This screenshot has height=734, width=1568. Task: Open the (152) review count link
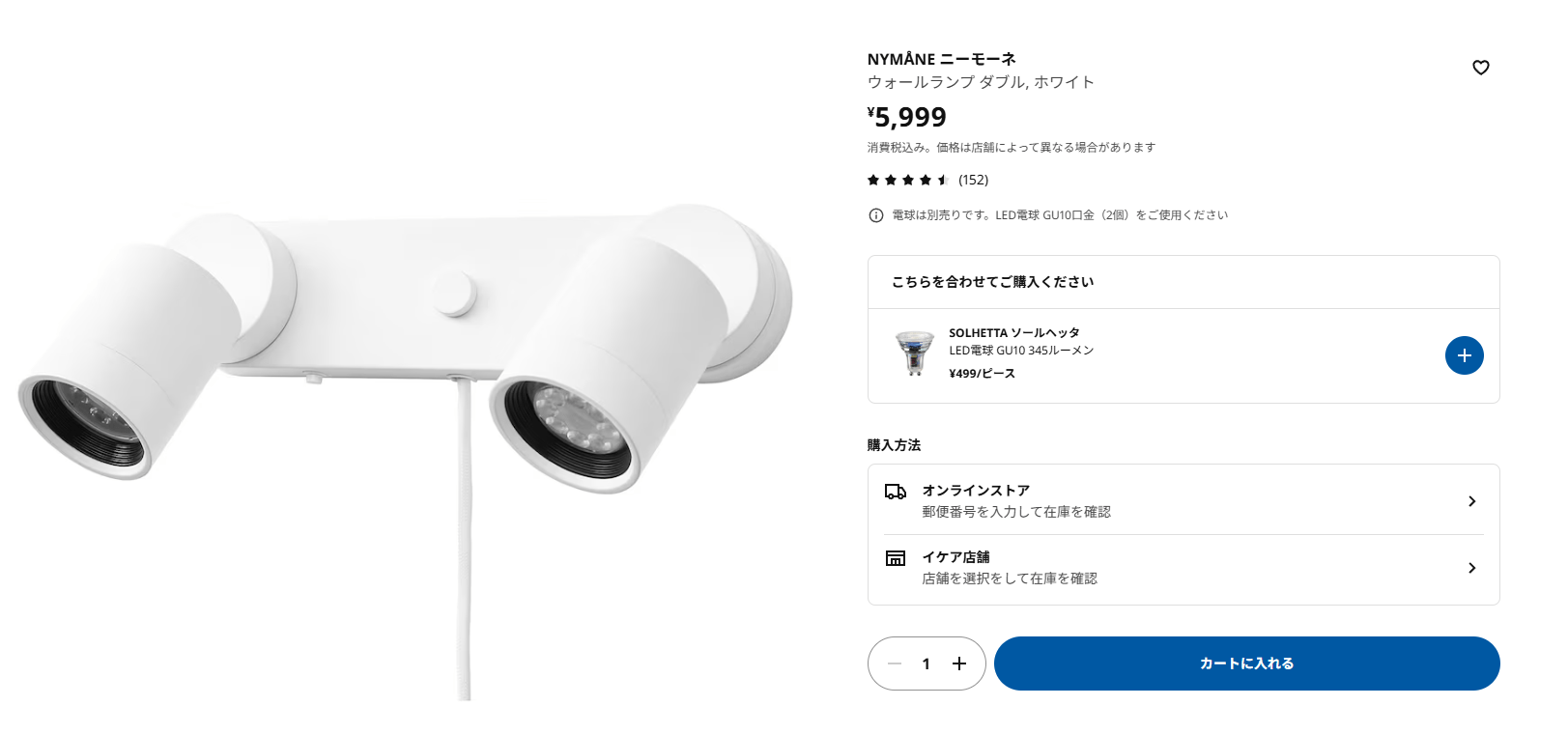coord(973,180)
